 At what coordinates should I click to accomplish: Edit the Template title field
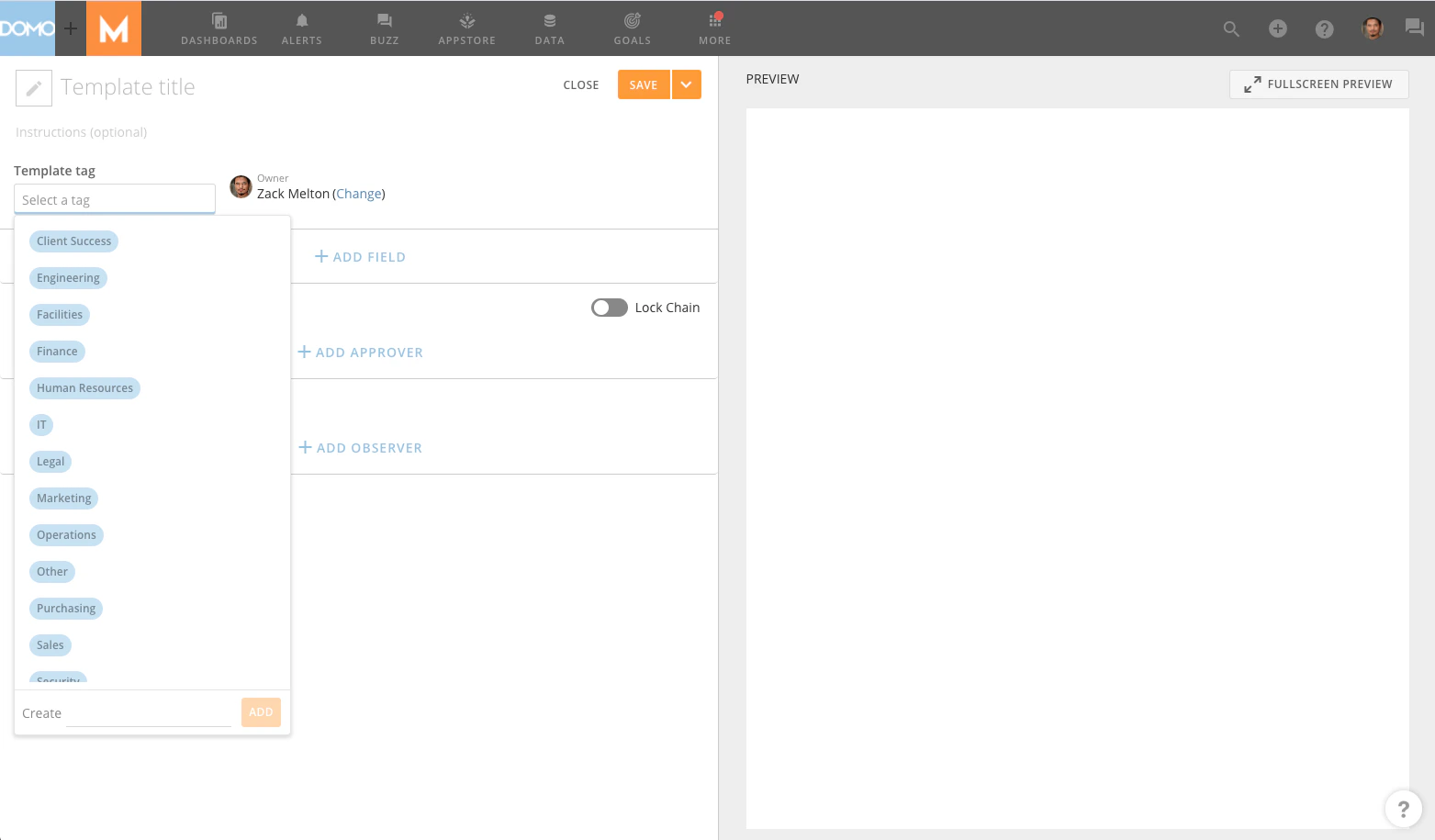128,87
